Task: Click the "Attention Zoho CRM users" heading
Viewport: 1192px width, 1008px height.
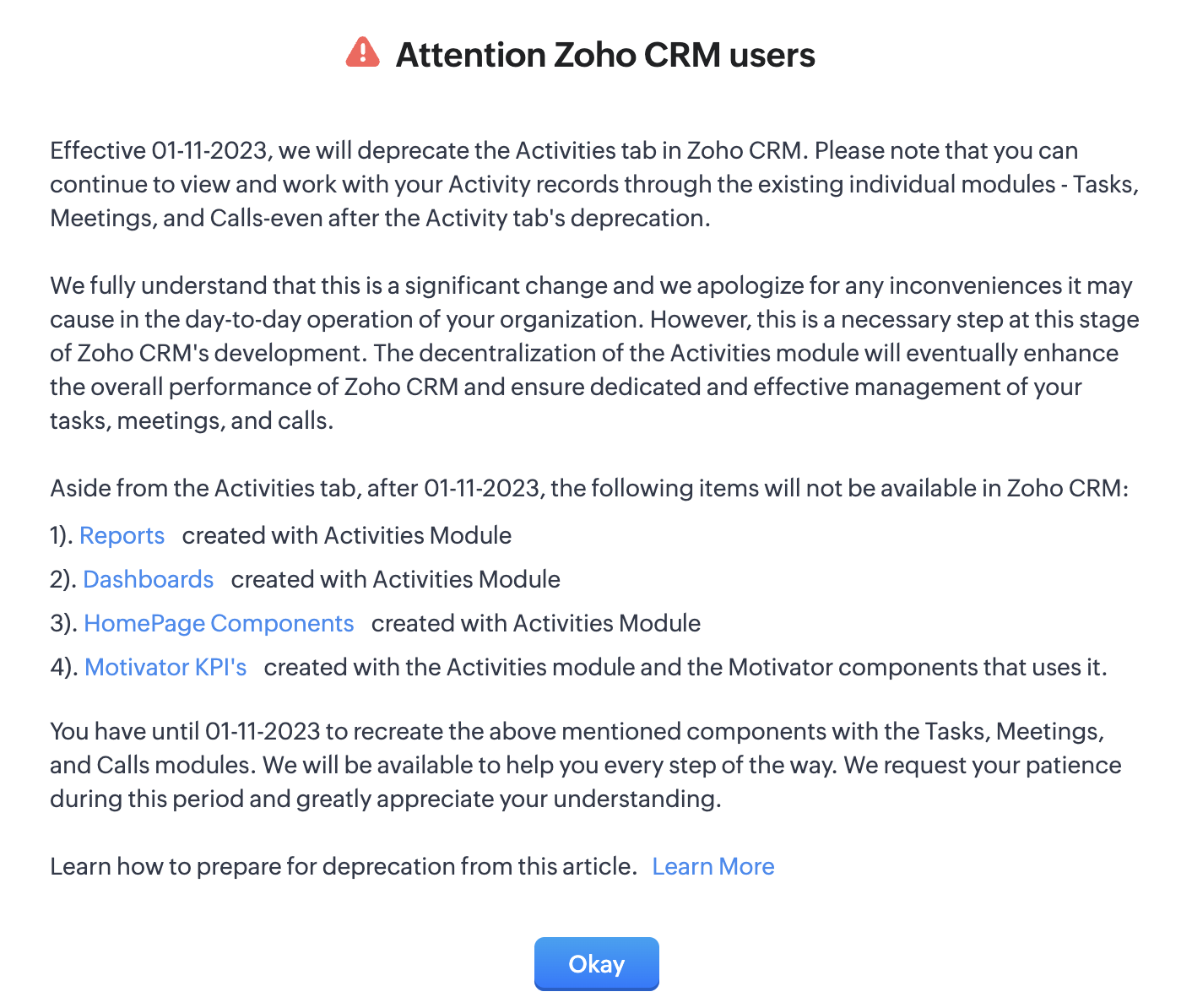Action: [x=605, y=55]
